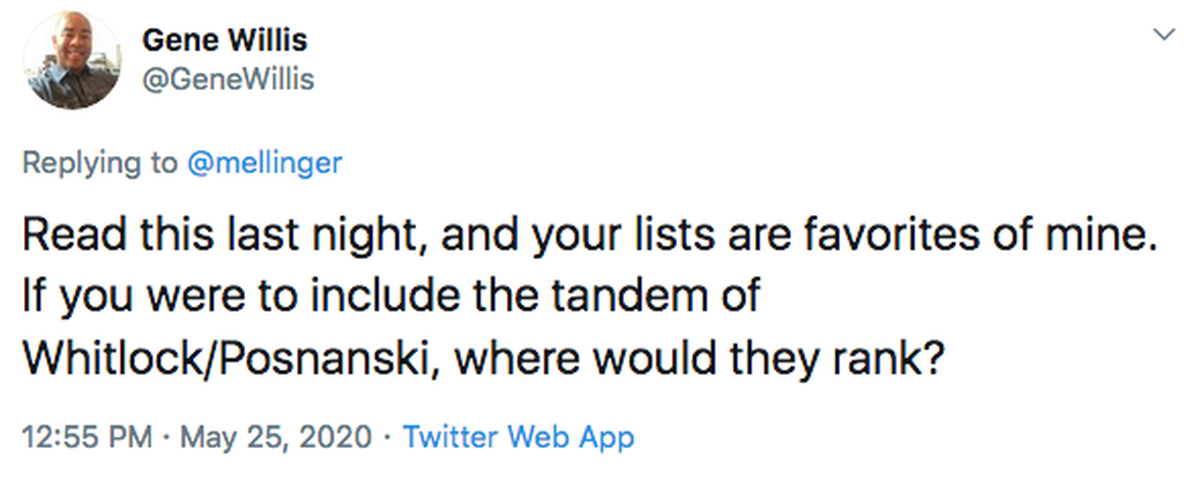1200x480 pixels.
Task: Open the Twitter Web App source link
Action: tap(518, 437)
